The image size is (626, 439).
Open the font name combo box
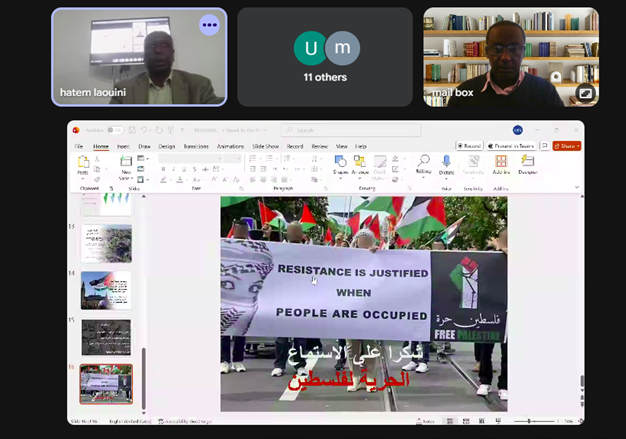pyautogui.click(x=187, y=158)
